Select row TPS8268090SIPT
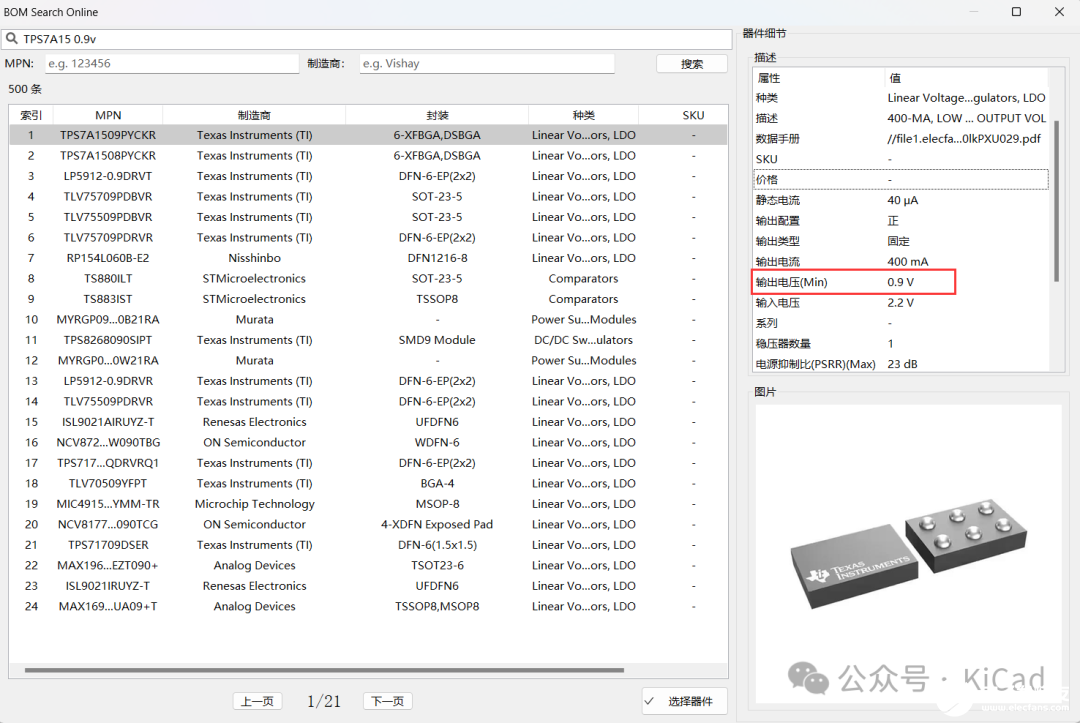1080x723 pixels. (368, 340)
